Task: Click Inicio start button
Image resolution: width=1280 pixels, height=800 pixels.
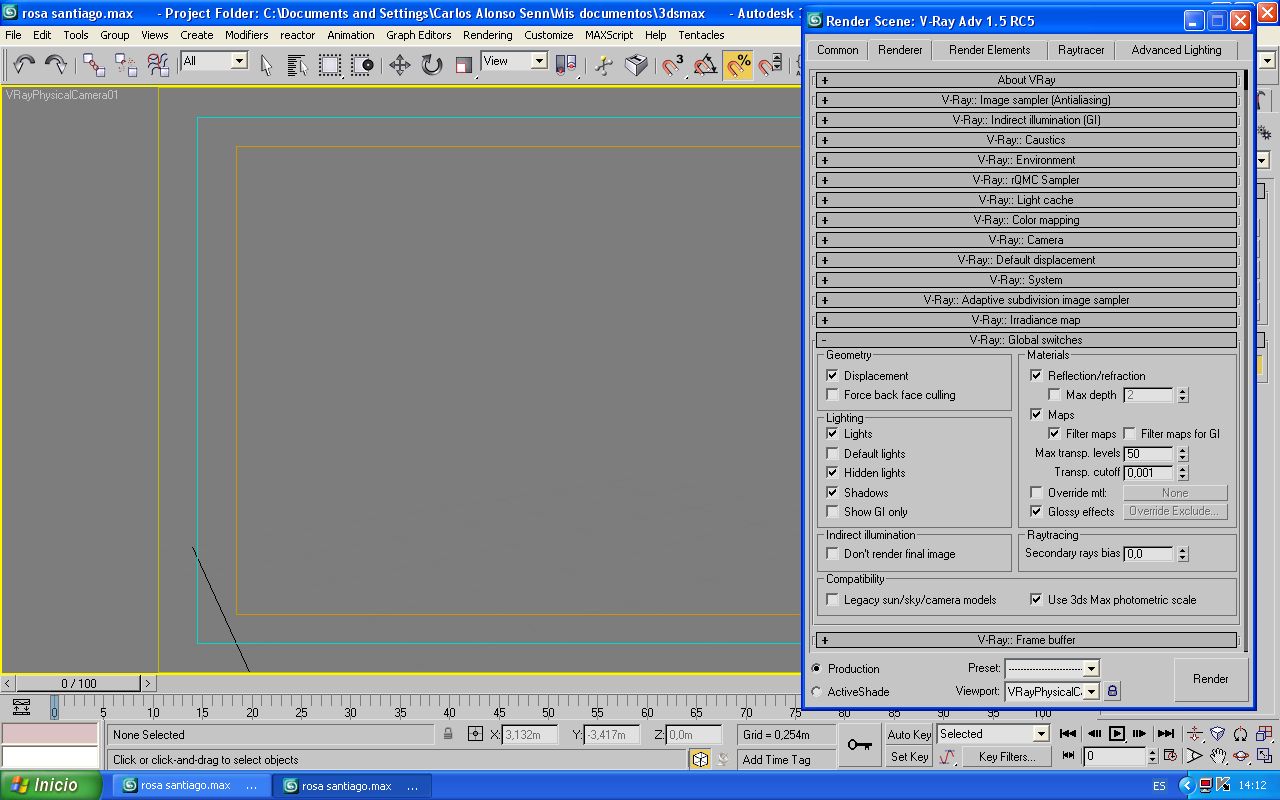Action: pos(51,785)
